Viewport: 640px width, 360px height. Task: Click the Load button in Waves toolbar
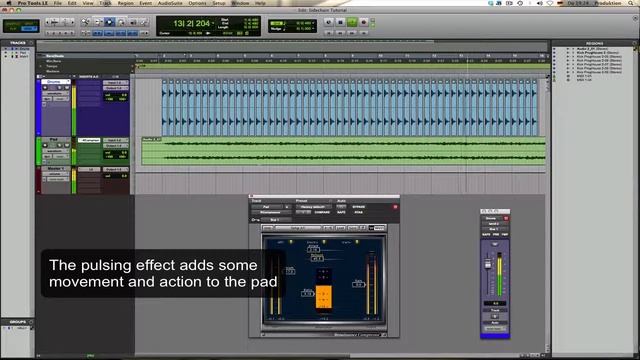pos(340,228)
